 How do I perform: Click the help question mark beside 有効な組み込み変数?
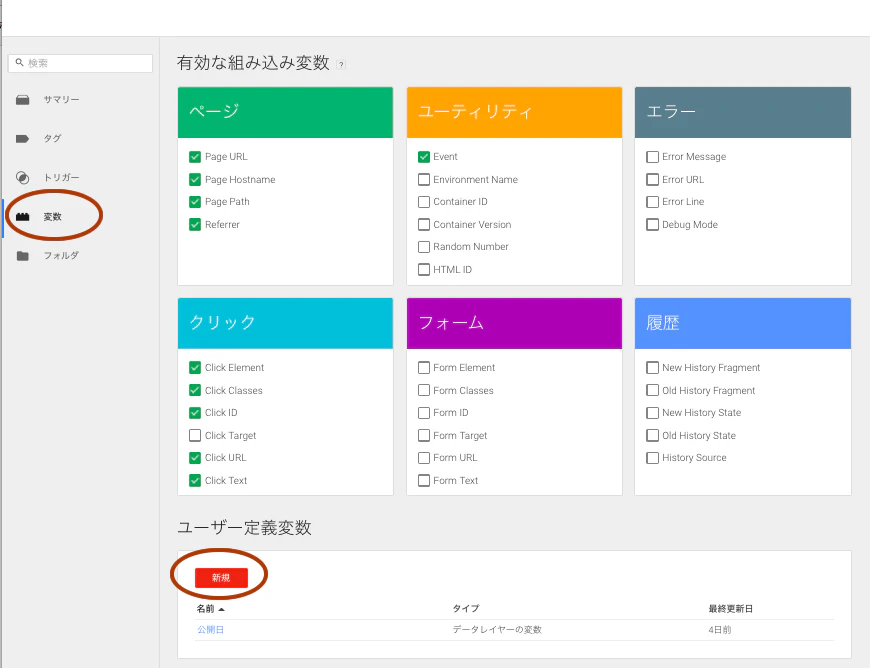pos(341,64)
